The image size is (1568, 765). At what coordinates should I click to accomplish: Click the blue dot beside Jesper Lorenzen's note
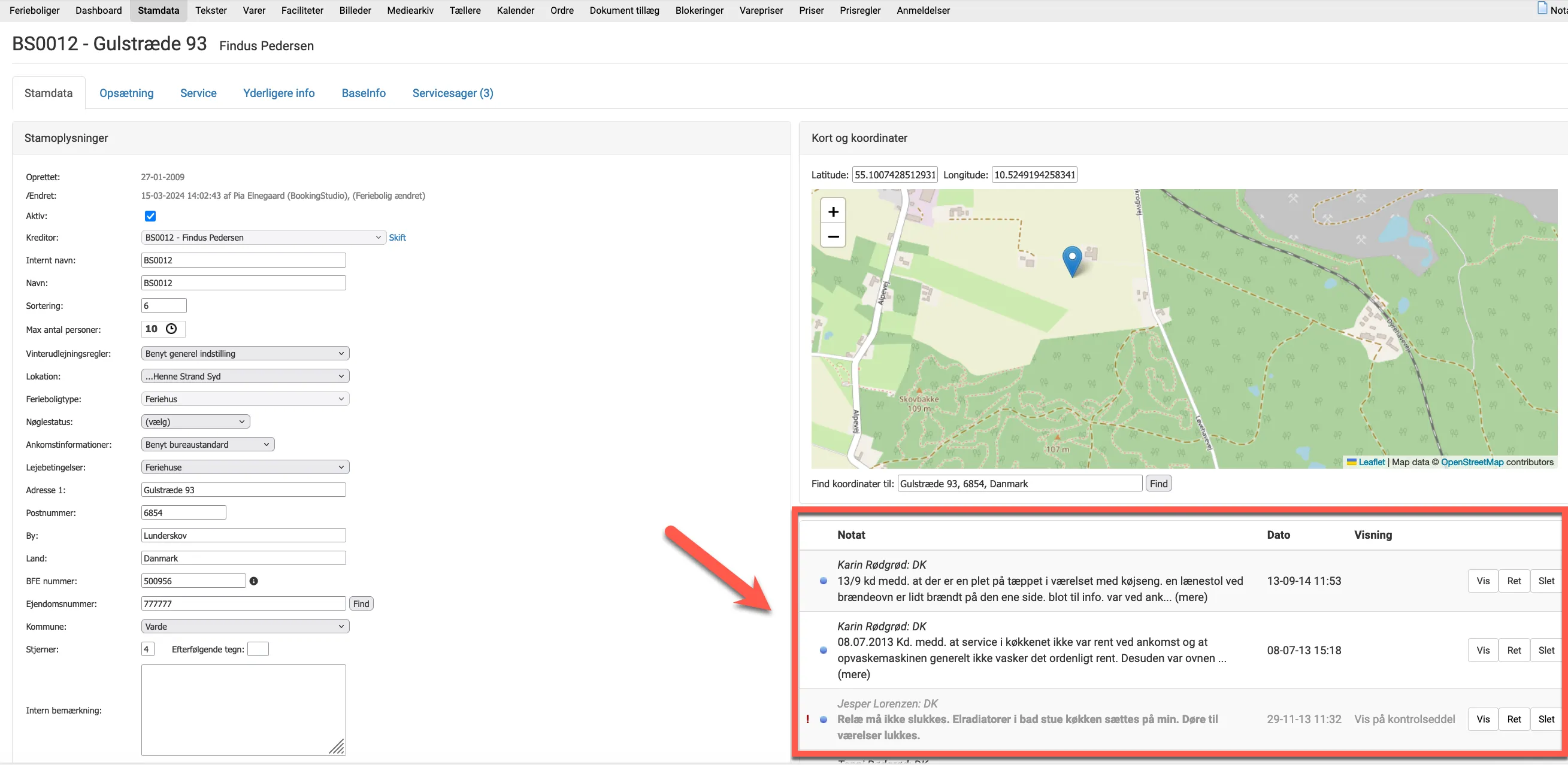point(824,719)
